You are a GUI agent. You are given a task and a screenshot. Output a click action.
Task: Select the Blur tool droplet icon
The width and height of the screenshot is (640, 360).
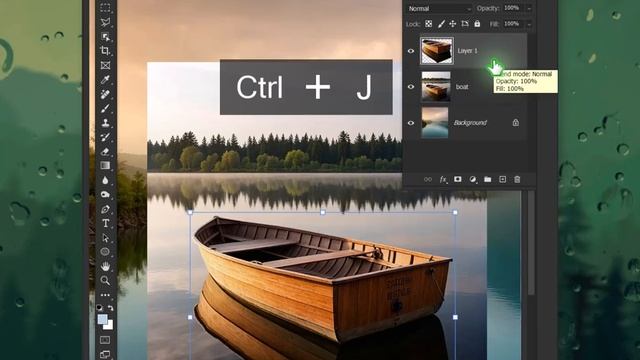coord(105,180)
